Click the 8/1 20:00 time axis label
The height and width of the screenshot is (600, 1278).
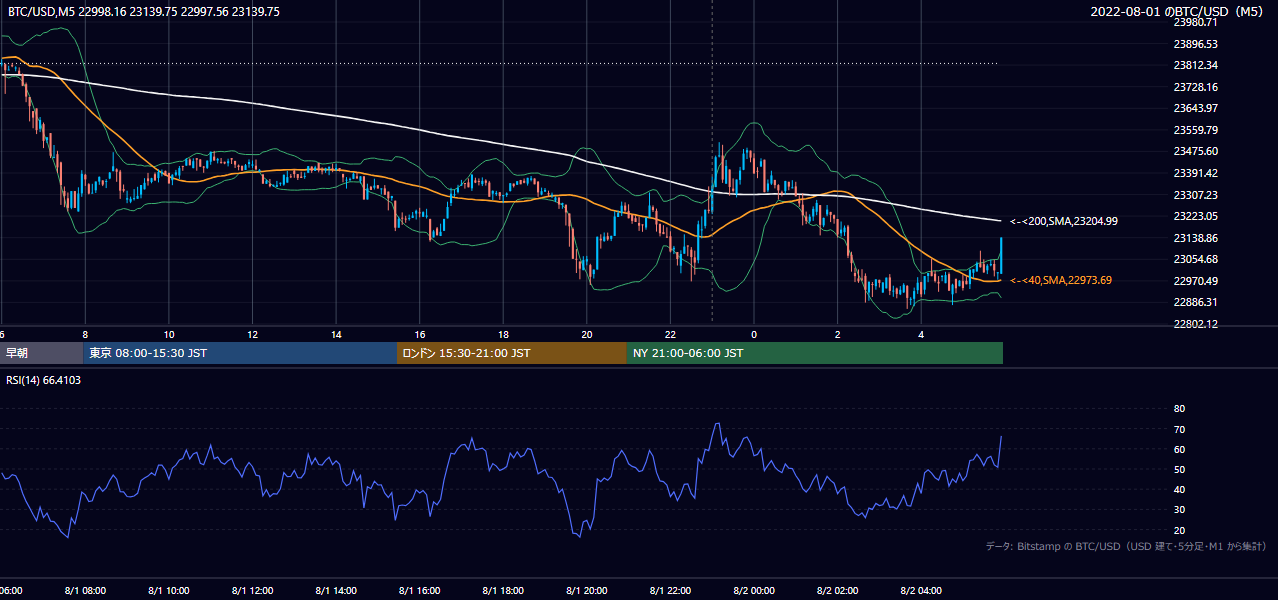pos(587,591)
